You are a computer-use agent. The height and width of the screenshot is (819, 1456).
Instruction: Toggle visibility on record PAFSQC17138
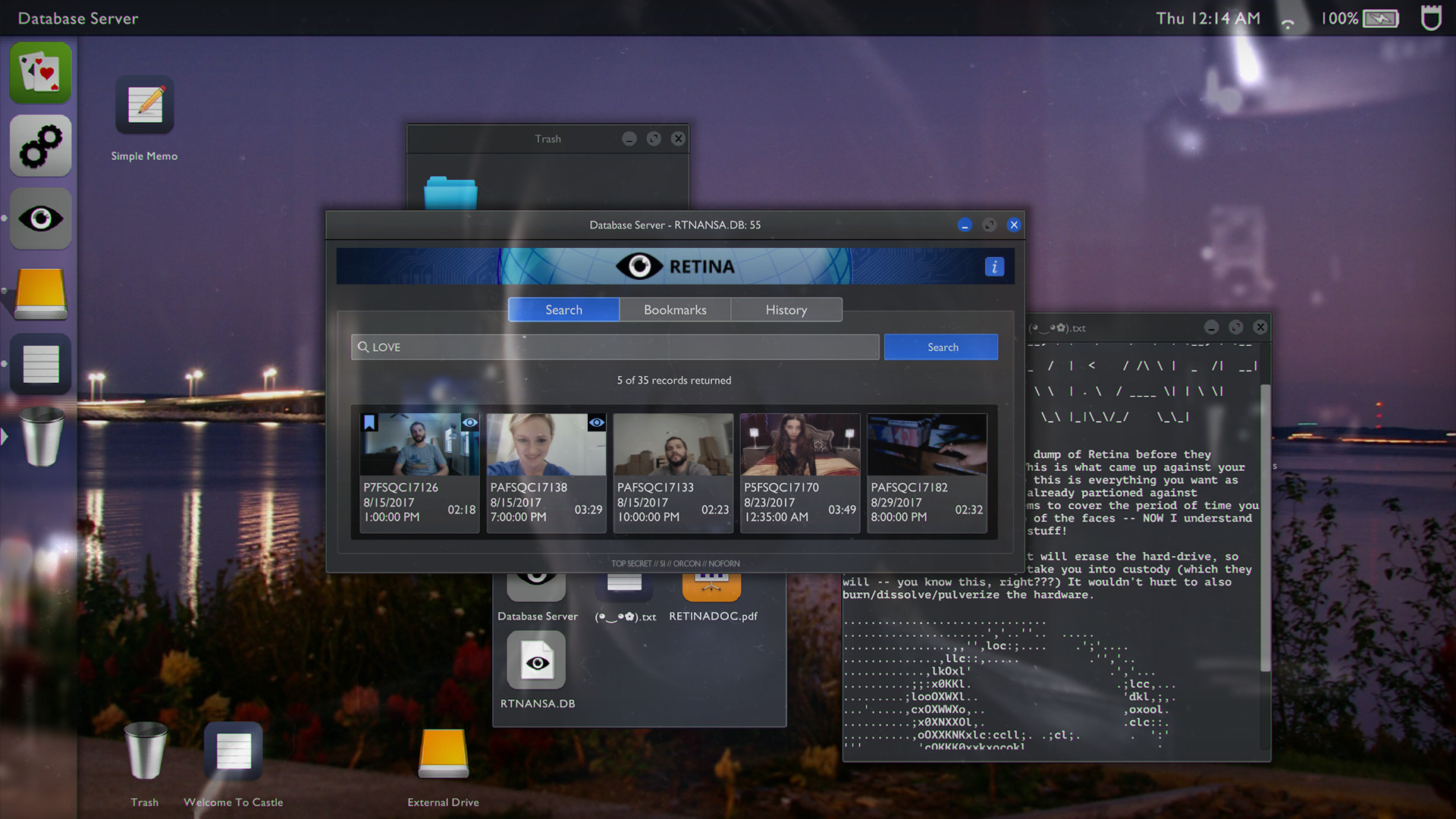596,422
